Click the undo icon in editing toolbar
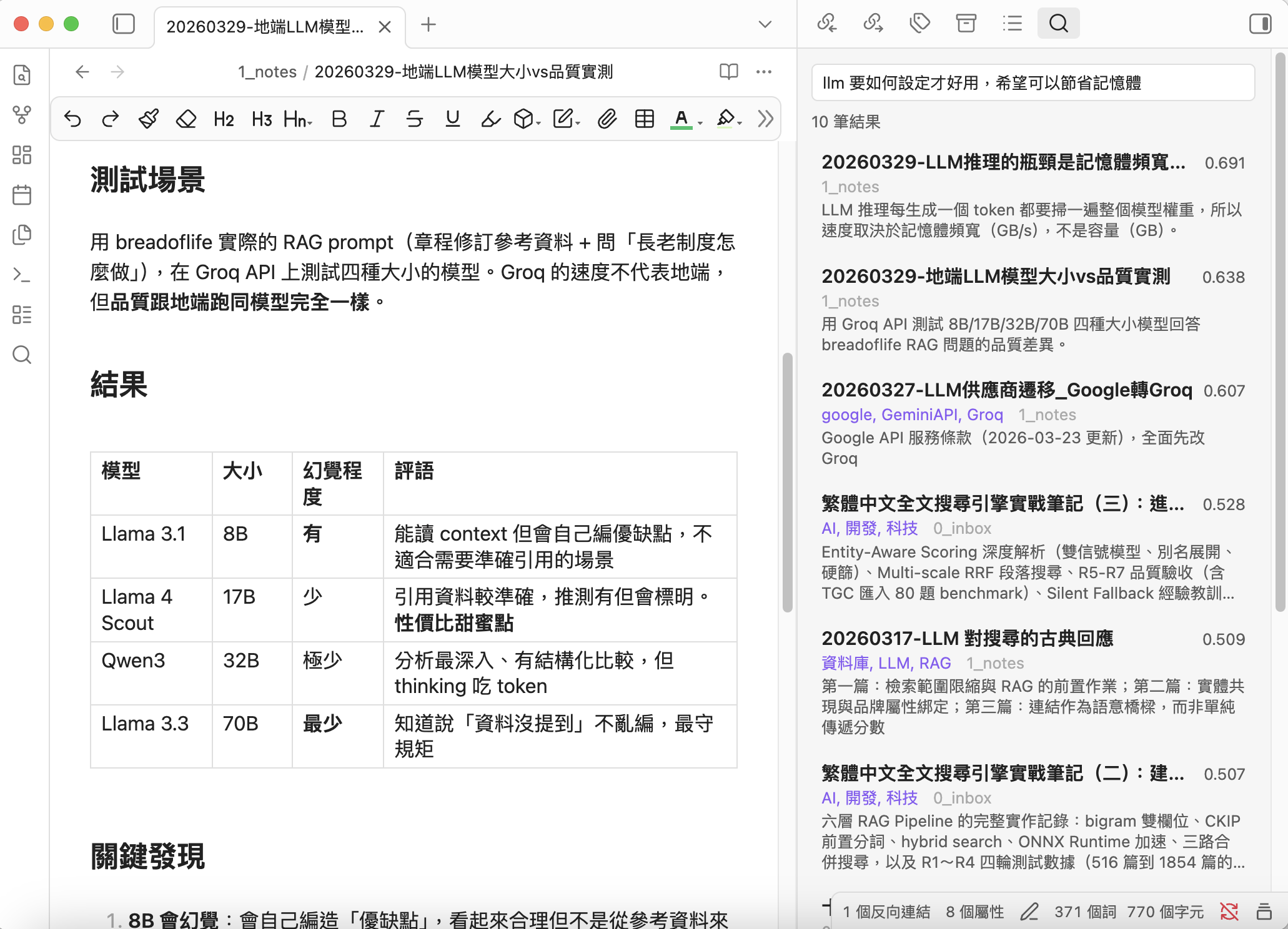Viewport: 1288px width, 929px height. [x=73, y=119]
